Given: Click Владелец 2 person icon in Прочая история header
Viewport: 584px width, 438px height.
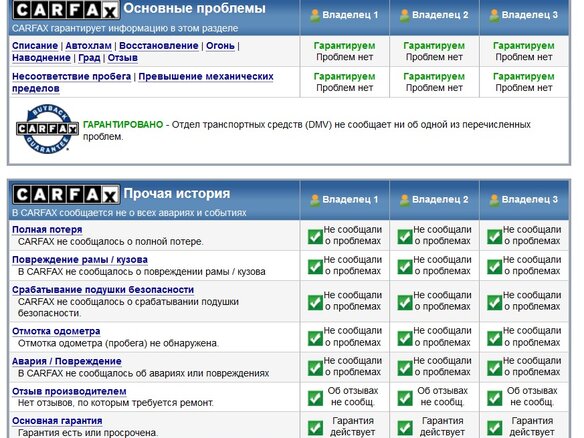Looking at the screenshot, I should [404, 200].
